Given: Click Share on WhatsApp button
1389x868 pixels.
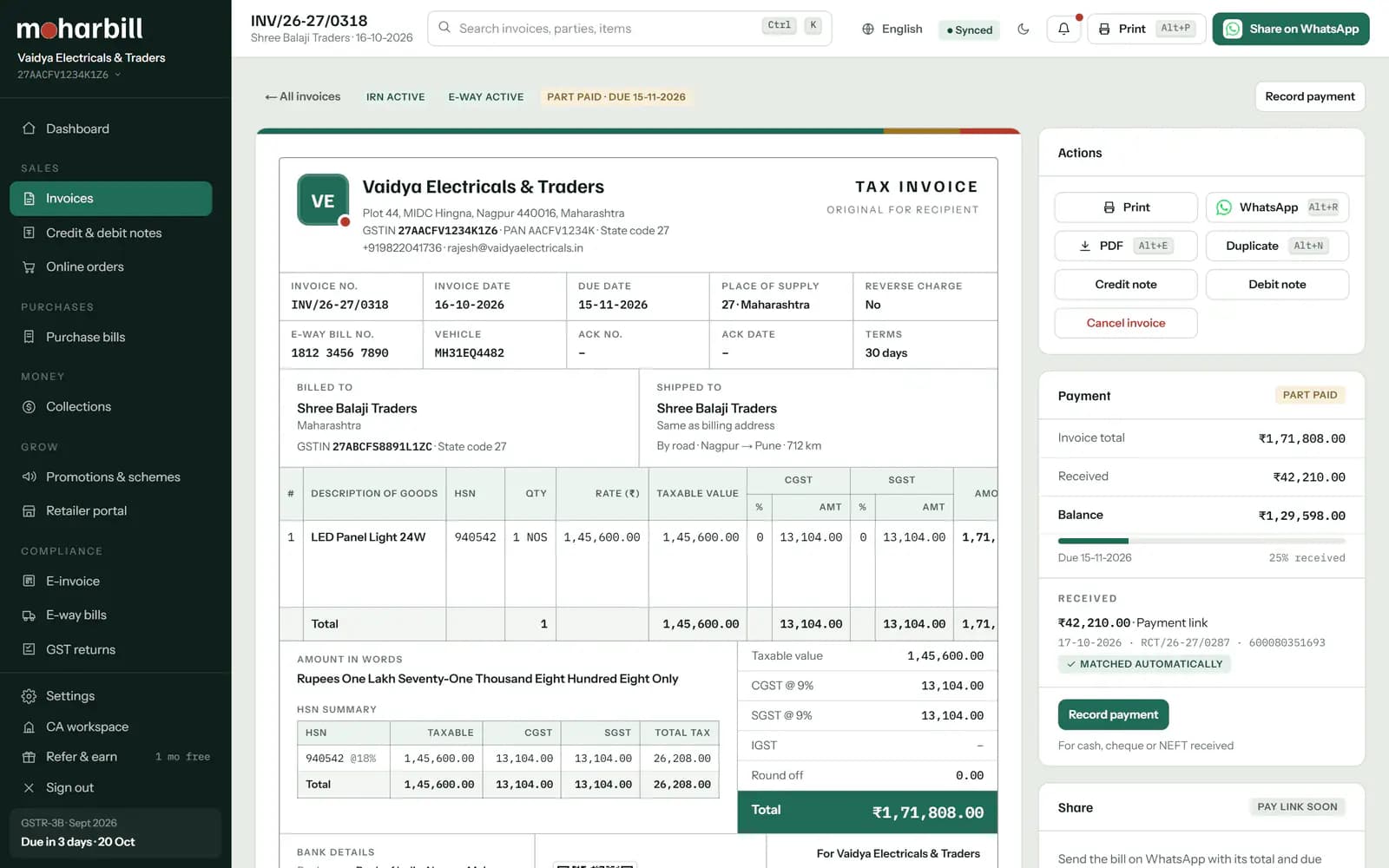Looking at the screenshot, I should [x=1291, y=29].
